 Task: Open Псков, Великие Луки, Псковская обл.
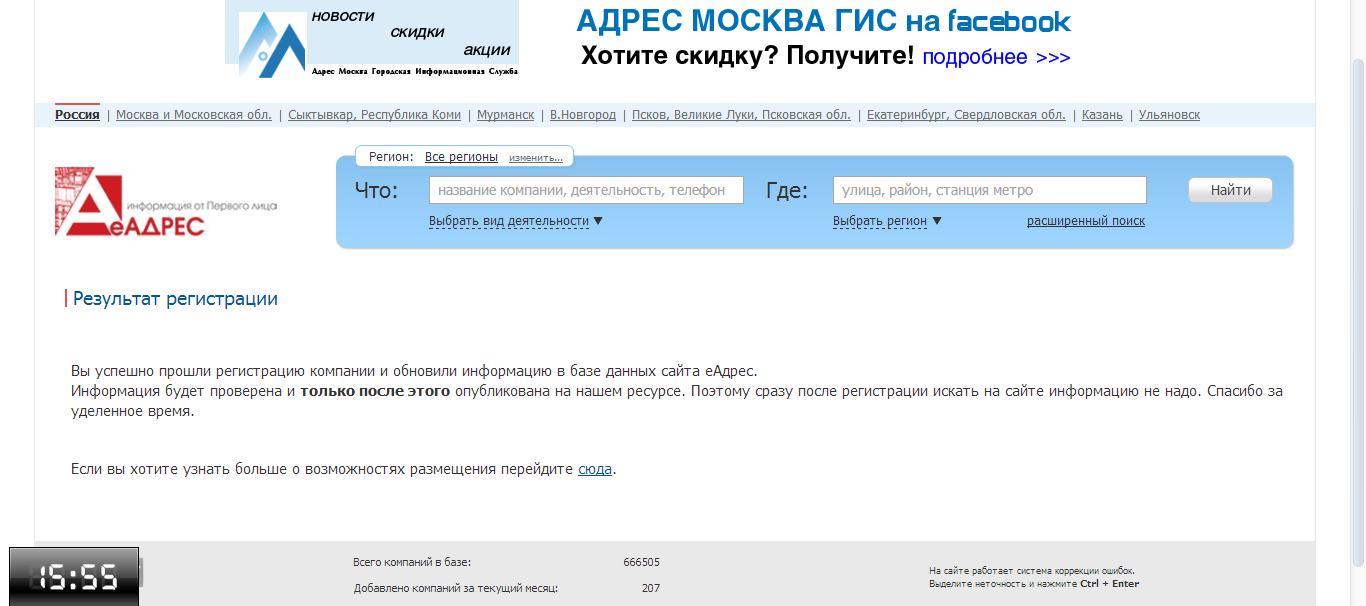[x=742, y=115]
